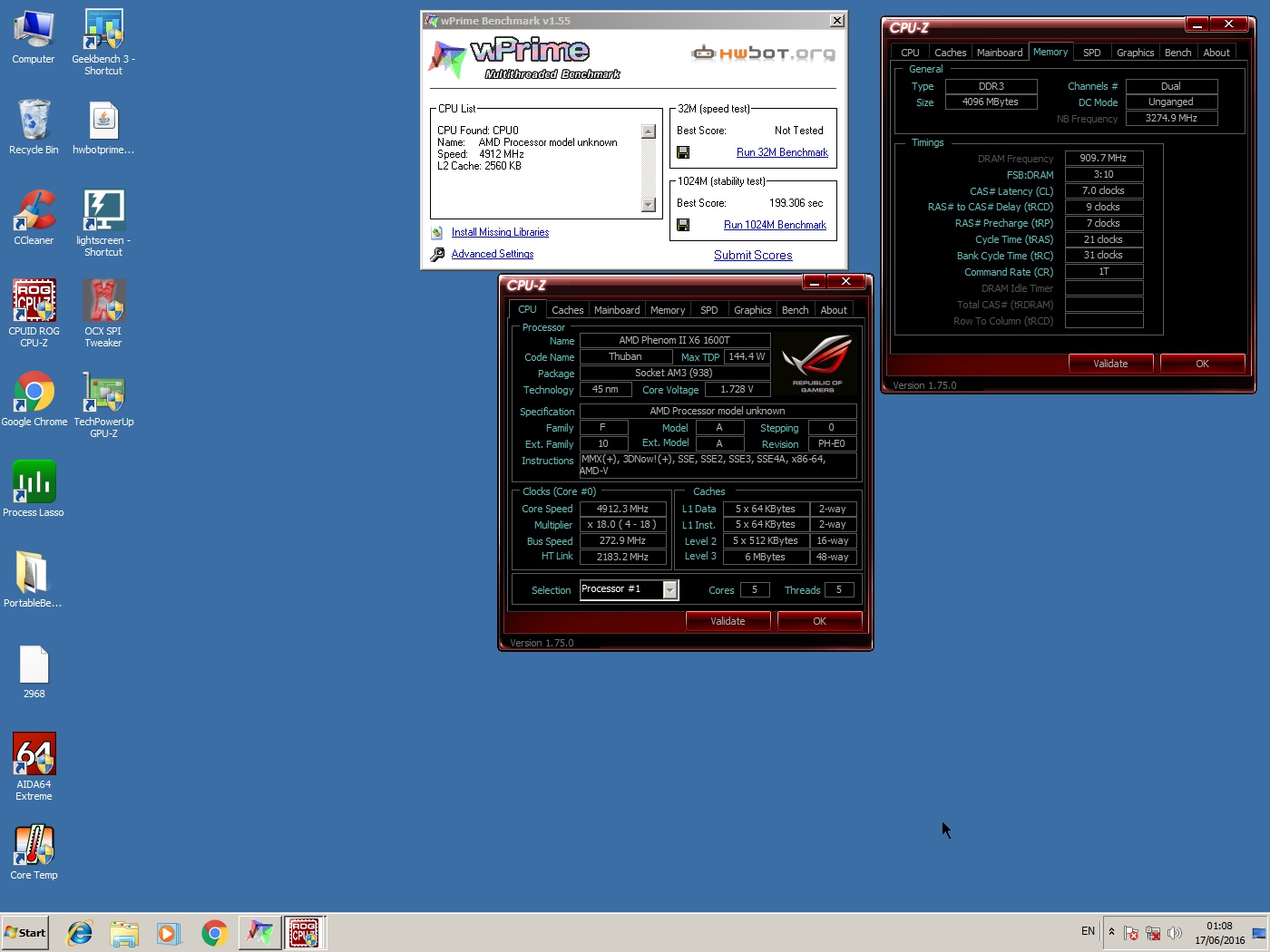1270x952 pixels.
Task: Open the Processor #1 selection dropdown
Action: pos(669,590)
